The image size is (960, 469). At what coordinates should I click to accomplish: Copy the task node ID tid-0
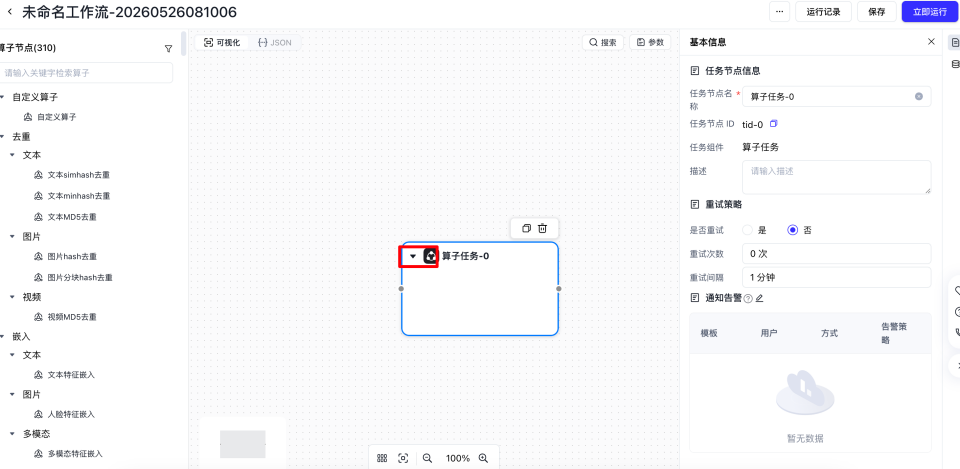tap(773, 124)
